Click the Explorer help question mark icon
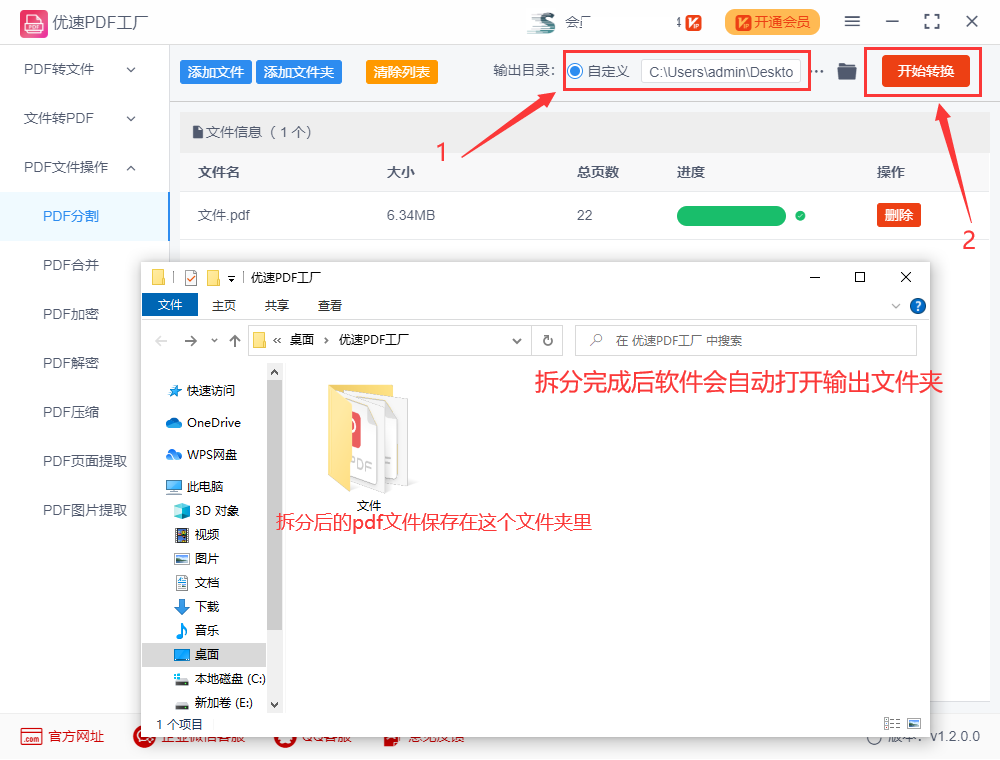Image resolution: width=1000 pixels, height=760 pixels. click(x=917, y=306)
